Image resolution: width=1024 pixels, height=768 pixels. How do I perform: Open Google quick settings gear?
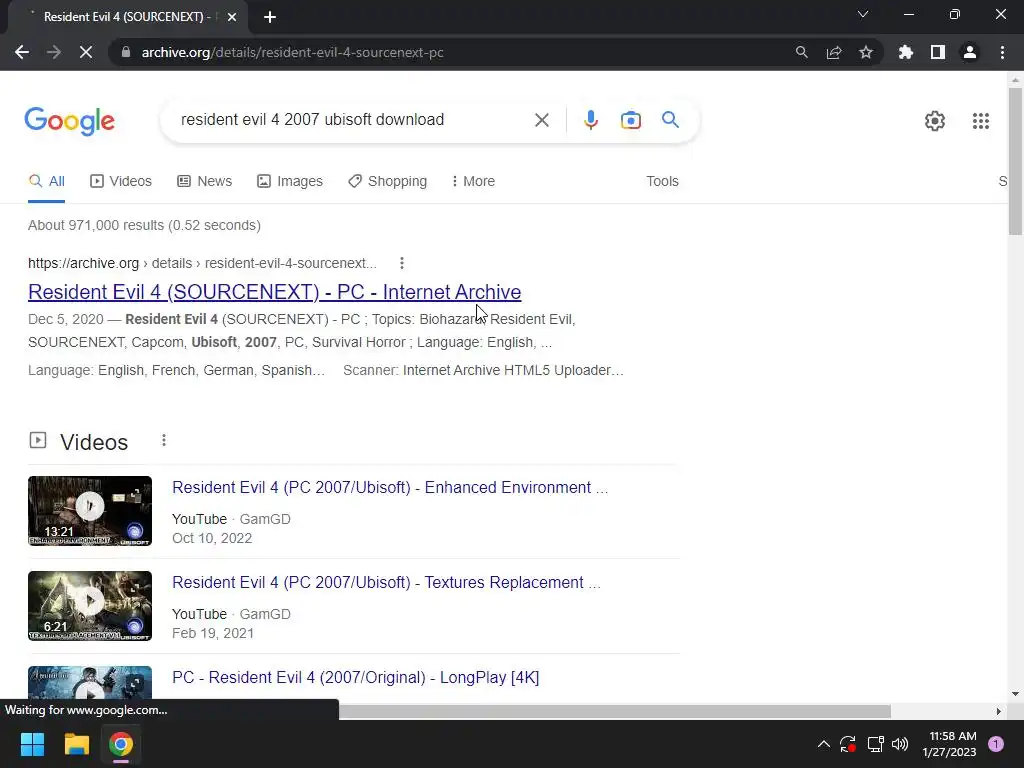[935, 121]
